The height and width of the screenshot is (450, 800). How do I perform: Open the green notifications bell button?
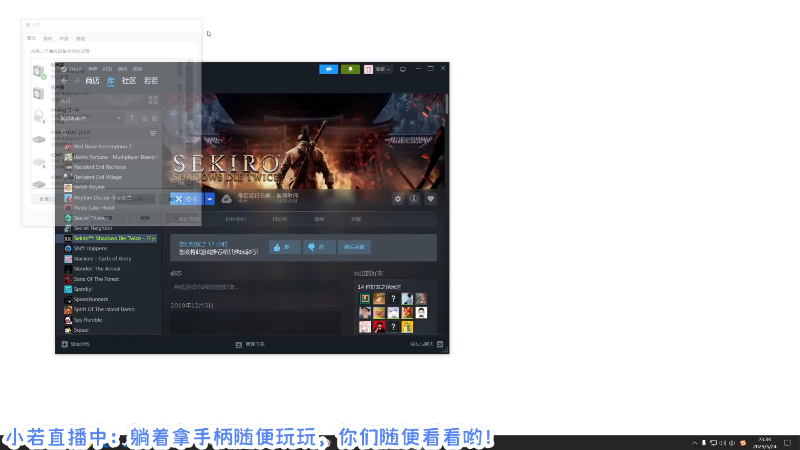[351, 69]
